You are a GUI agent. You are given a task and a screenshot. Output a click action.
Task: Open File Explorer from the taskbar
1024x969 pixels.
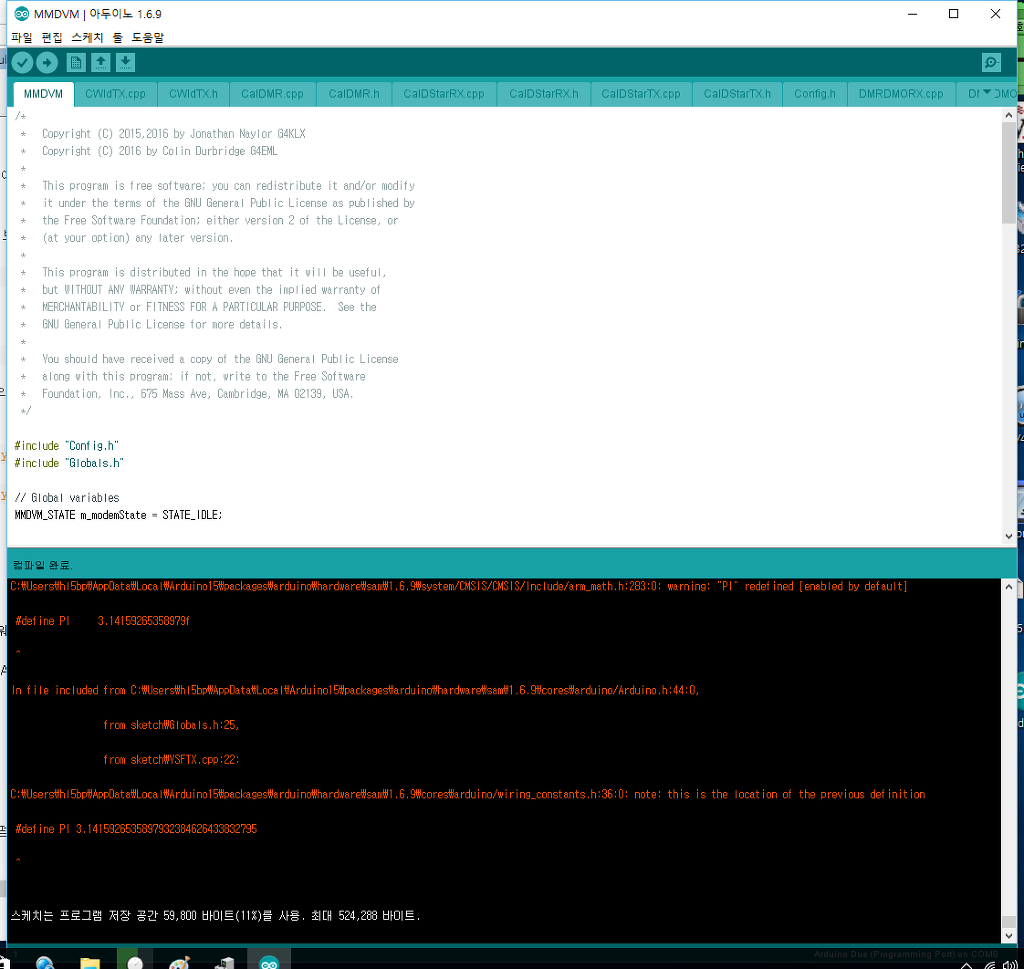coord(90,959)
